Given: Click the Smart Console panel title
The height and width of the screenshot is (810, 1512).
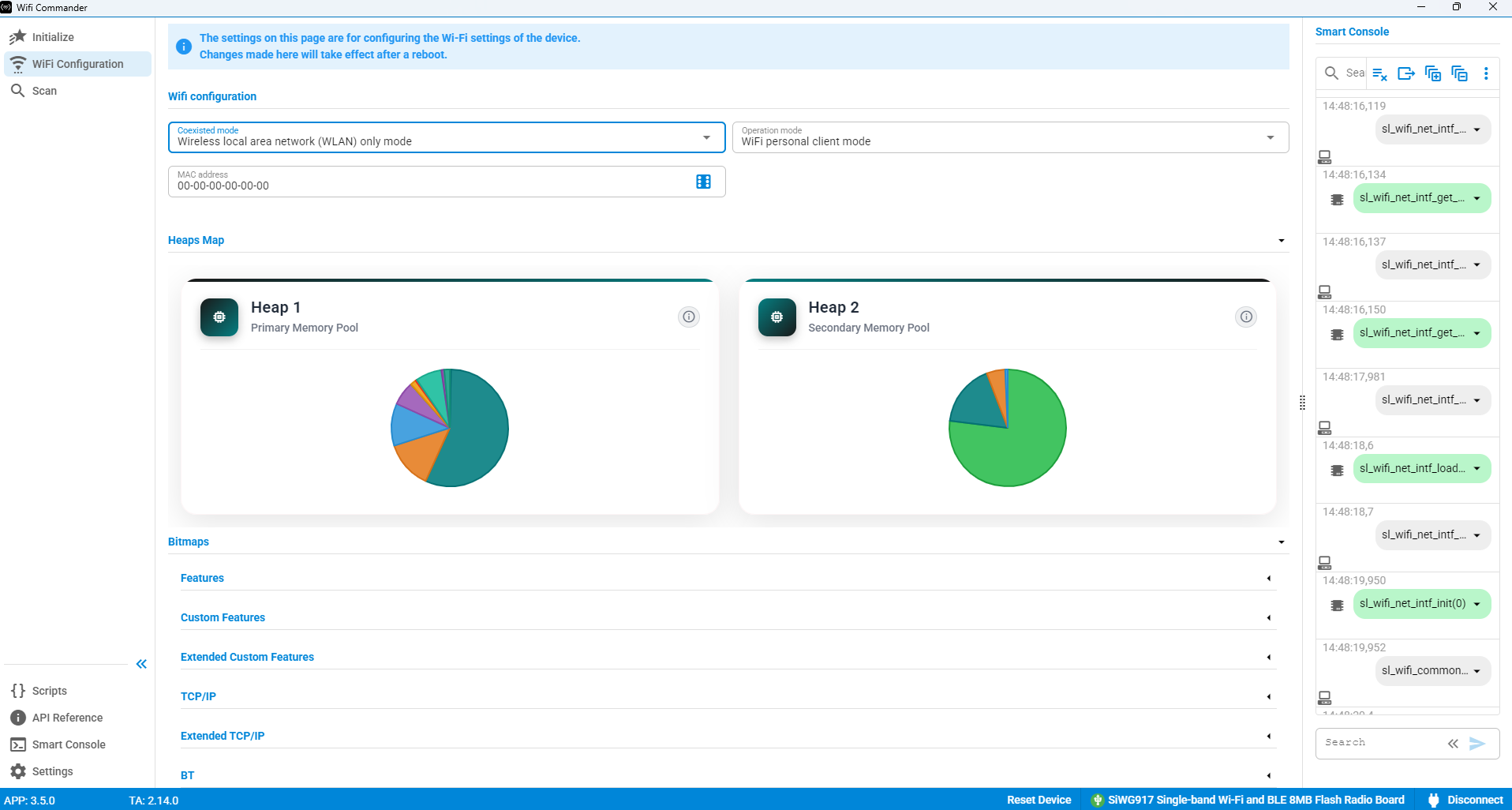Looking at the screenshot, I should click(1352, 32).
